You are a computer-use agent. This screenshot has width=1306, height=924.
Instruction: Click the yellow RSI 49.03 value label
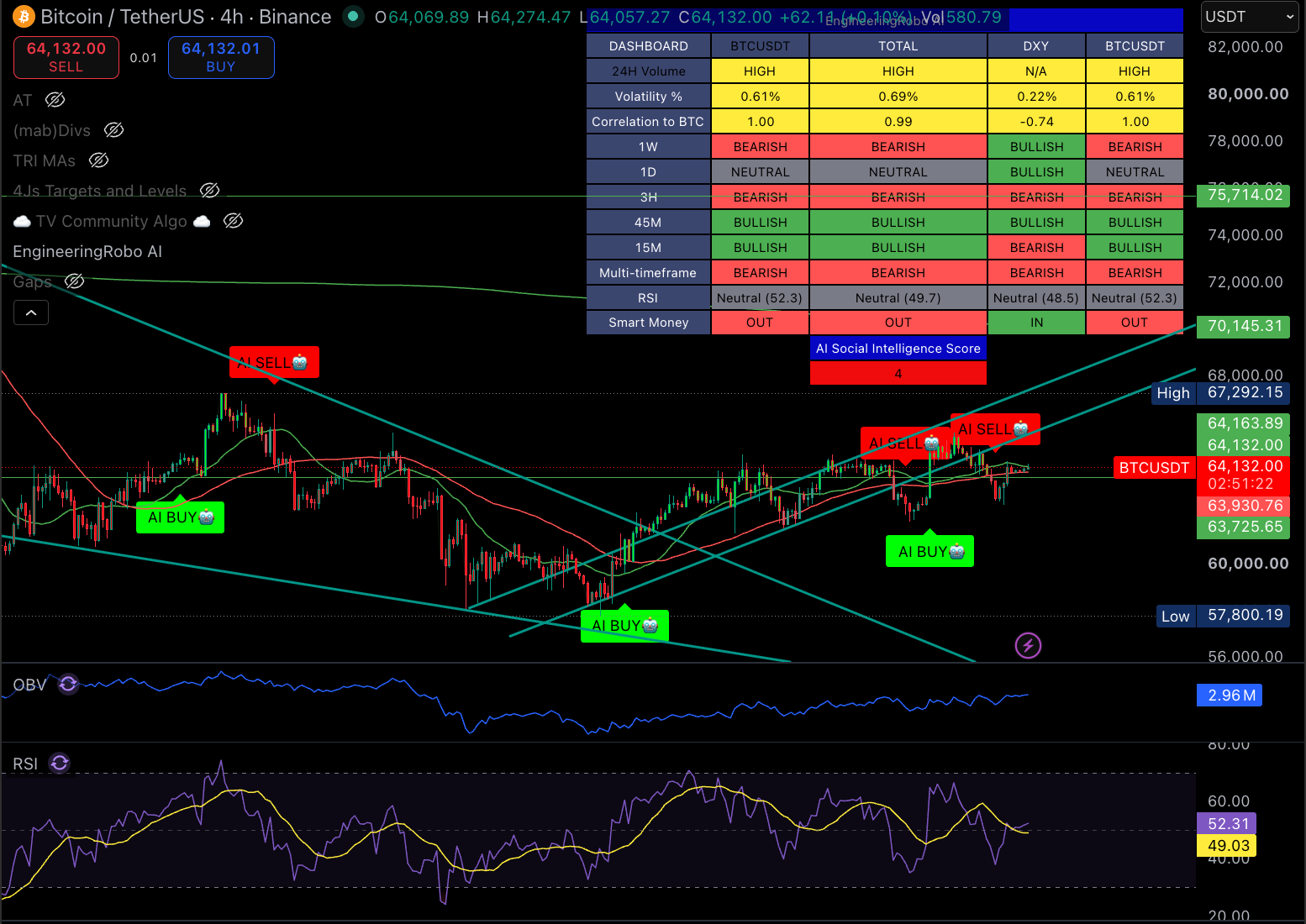[1226, 846]
